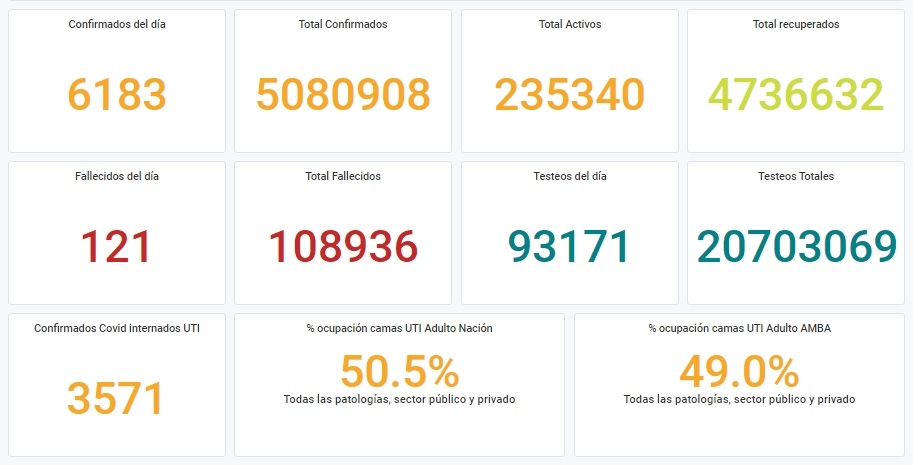Open the Total Fallecidos card
913x465 pixels.
pyautogui.click(x=343, y=233)
